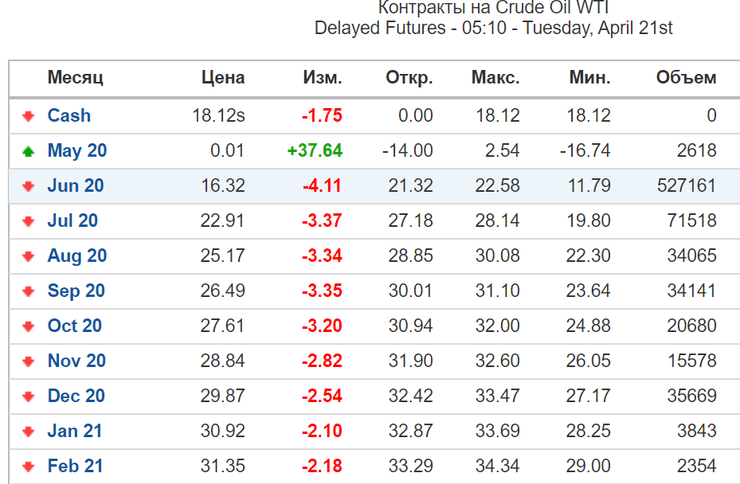
Task: Click the red down arrow beside Feb 21
Action: coord(28,466)
